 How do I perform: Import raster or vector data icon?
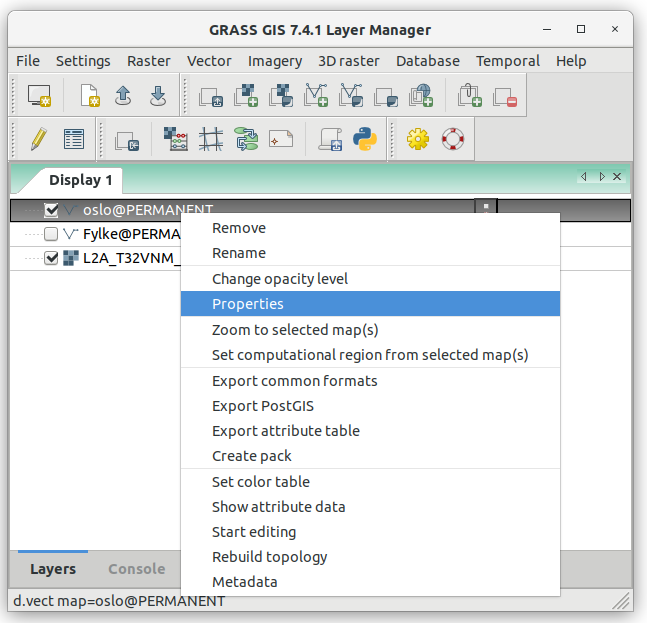127,141
